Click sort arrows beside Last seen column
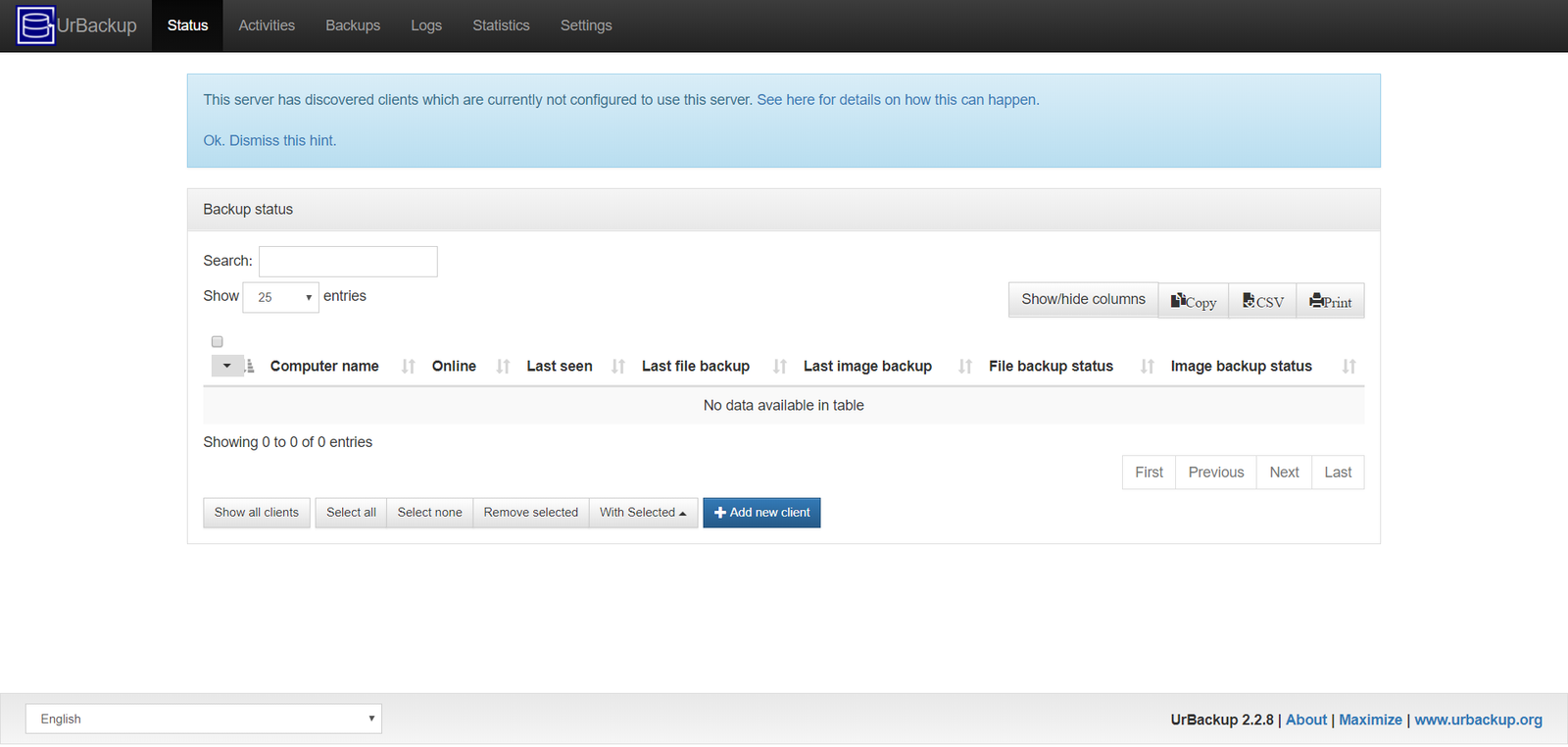1568x747 pixels. 618,367
